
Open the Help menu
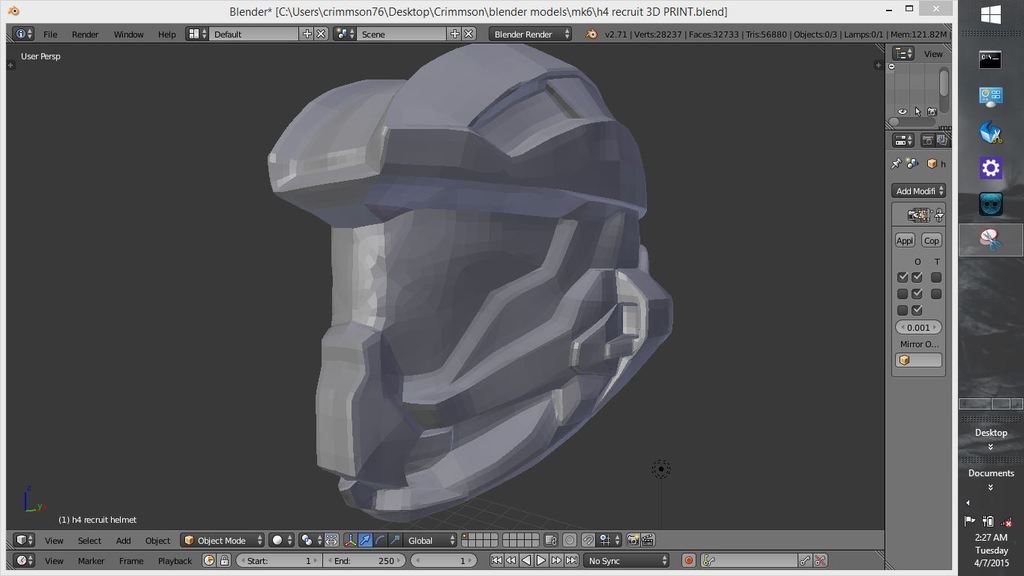click(x=167, y=34)
